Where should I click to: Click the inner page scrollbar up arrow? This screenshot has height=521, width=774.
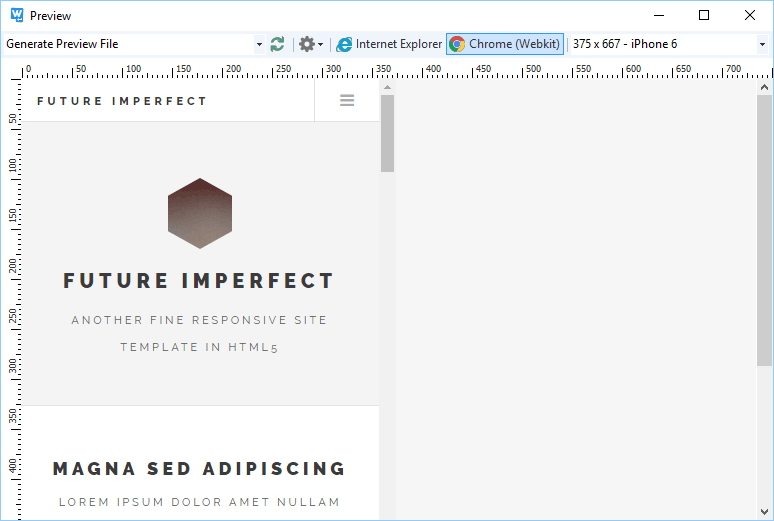click(x=387, y=87)
